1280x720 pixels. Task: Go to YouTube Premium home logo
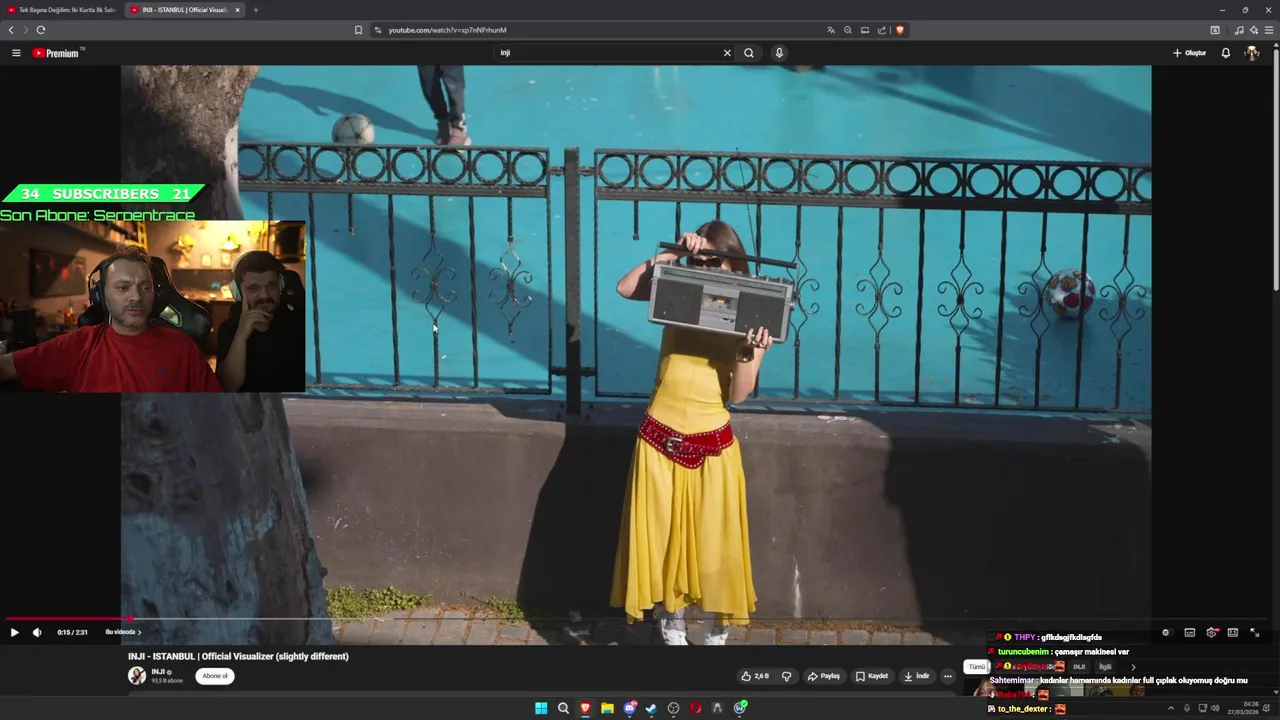pyautogui.click(x=58, y=53)
